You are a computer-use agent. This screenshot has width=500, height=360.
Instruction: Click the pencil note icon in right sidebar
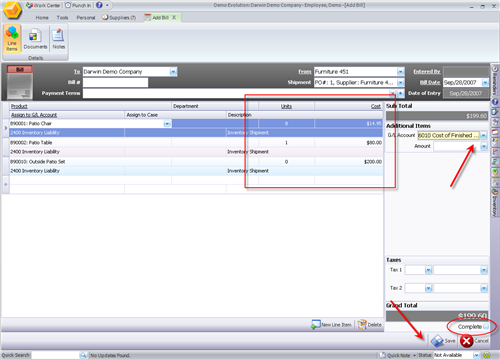[495, 142]
